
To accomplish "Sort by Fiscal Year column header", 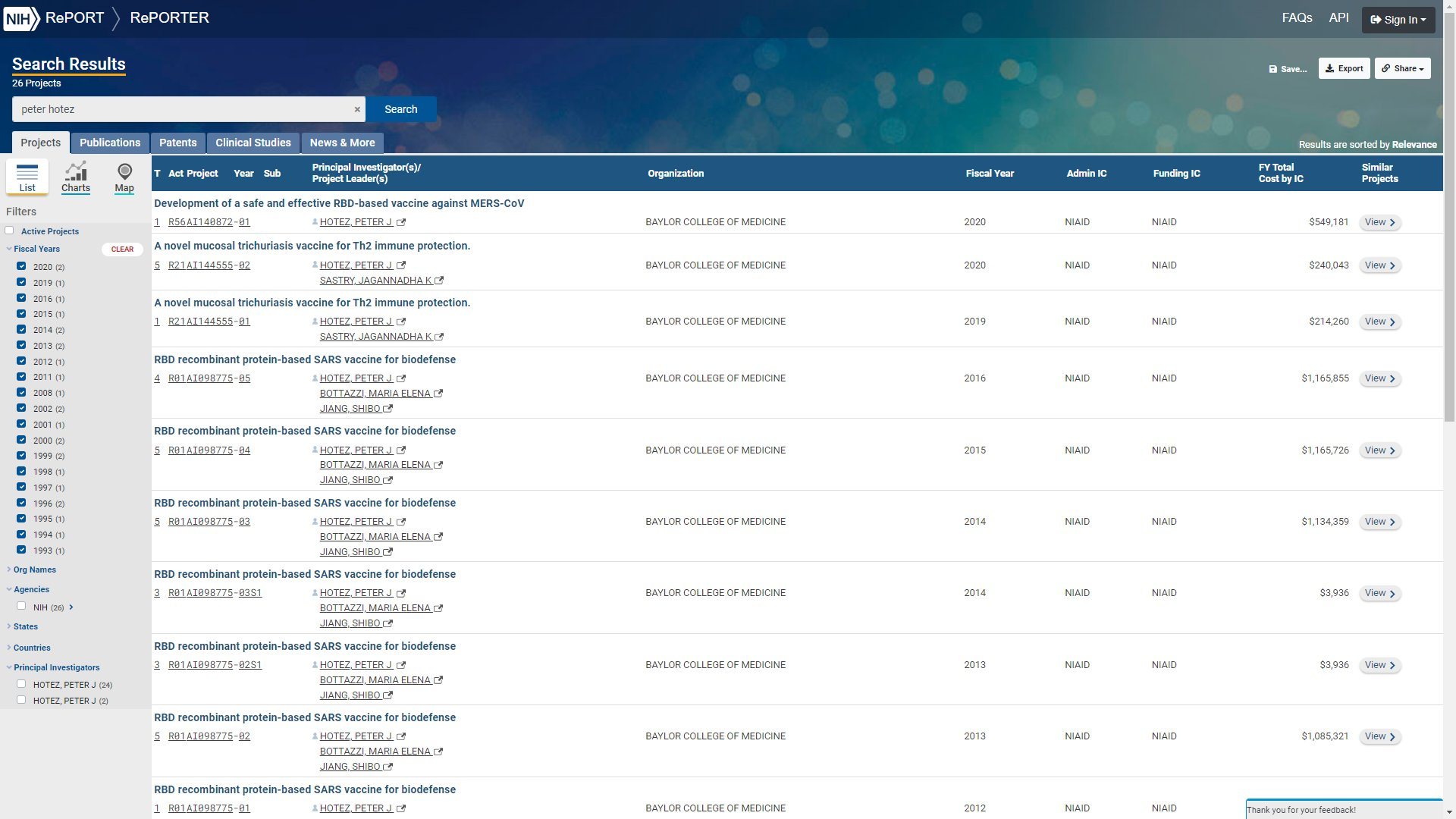I will [x=990, y=174].
